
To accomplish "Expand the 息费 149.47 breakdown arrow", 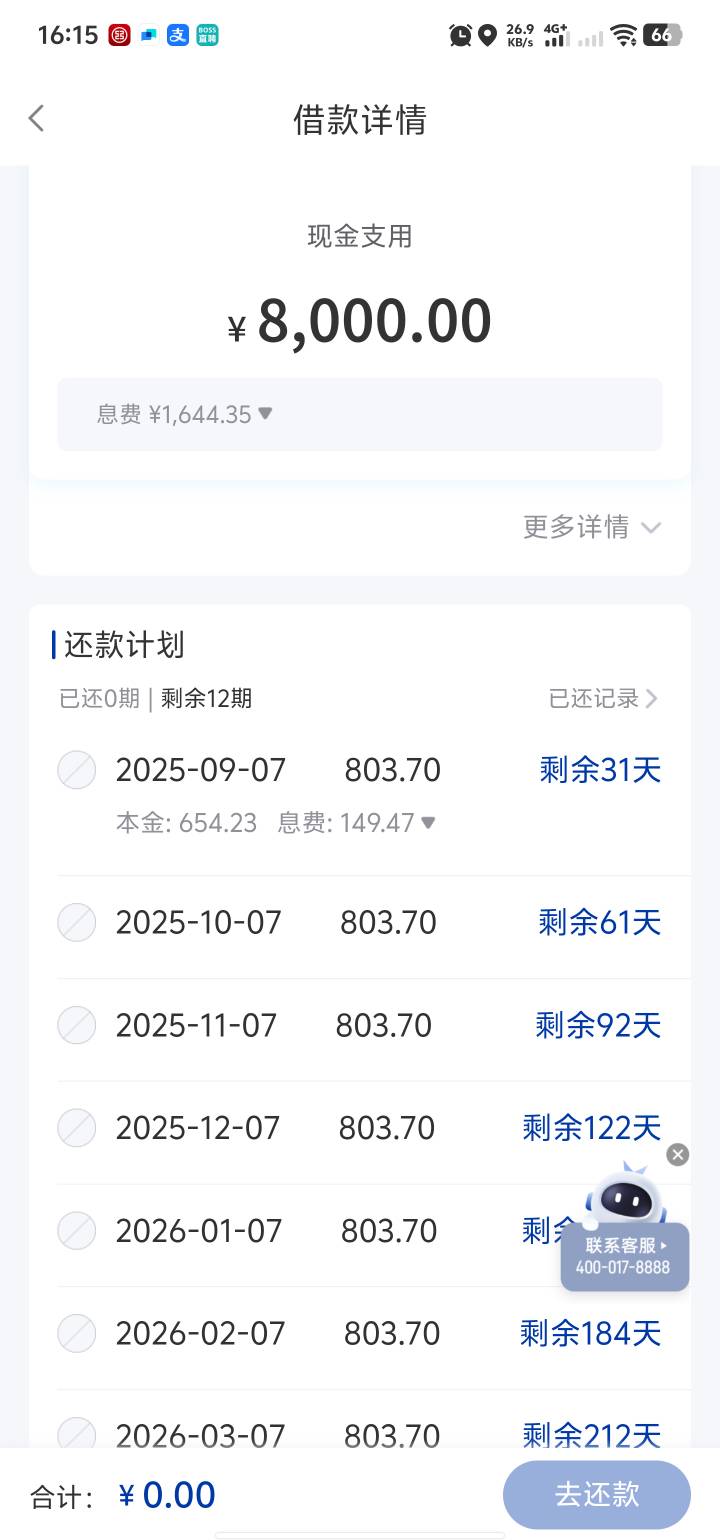I will (x=428, y=822).
